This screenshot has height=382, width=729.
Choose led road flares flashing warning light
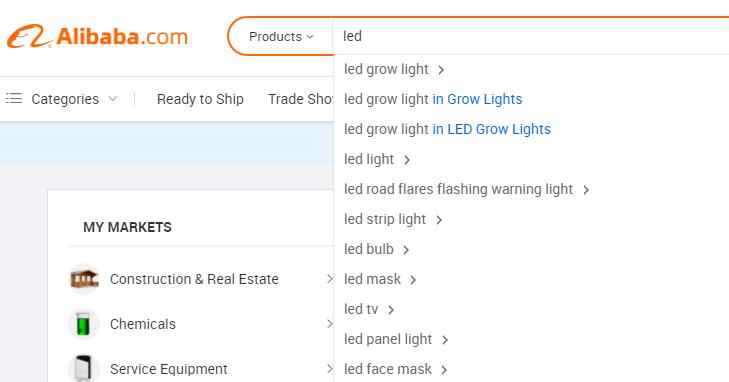click(458, 189)
